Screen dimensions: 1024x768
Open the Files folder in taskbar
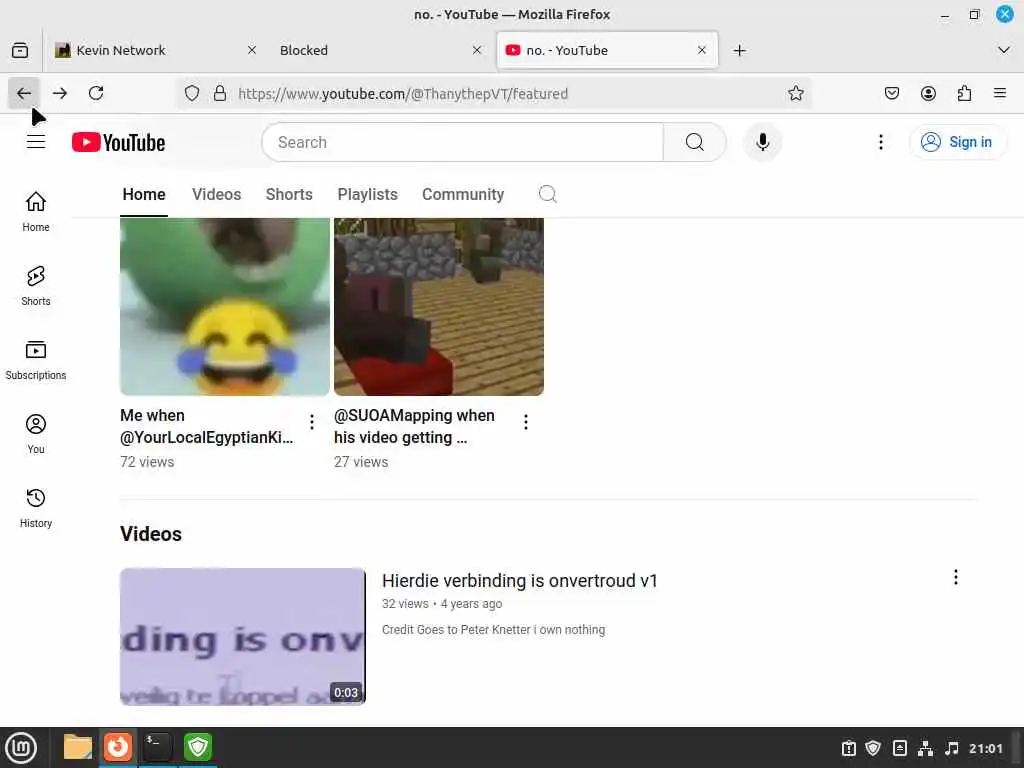[78, 747]
